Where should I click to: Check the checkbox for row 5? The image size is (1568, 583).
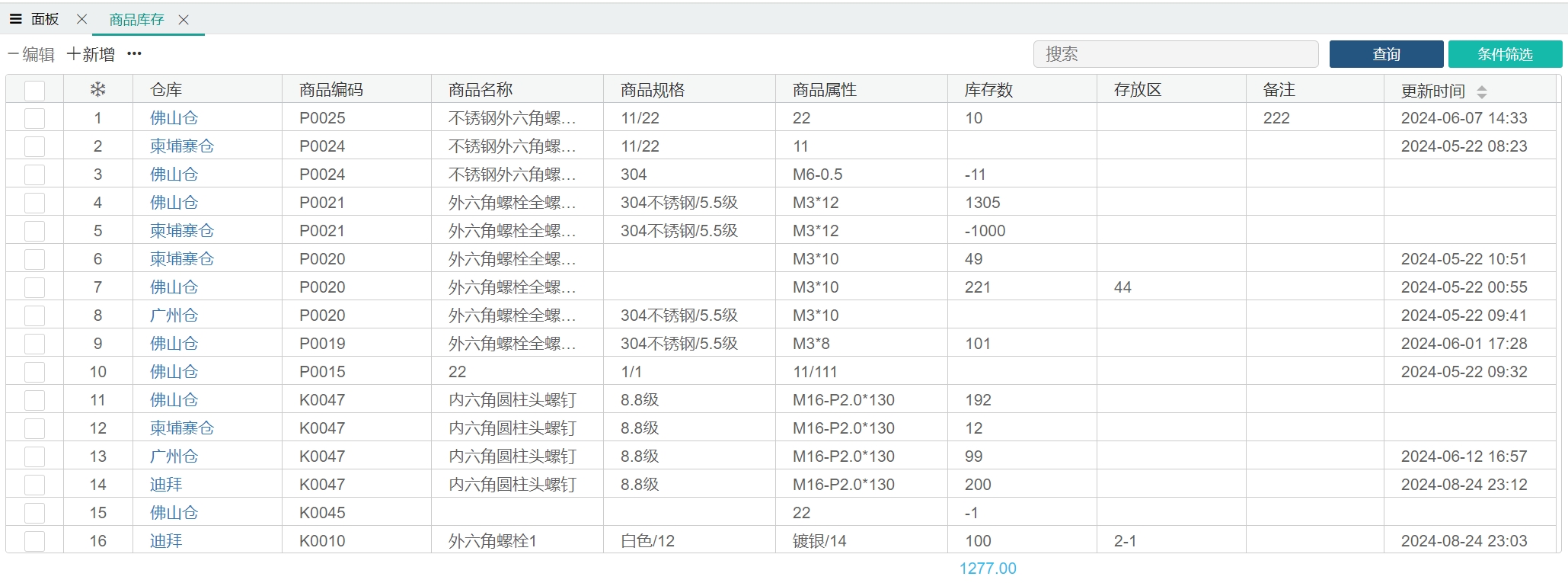pos(35,231)
